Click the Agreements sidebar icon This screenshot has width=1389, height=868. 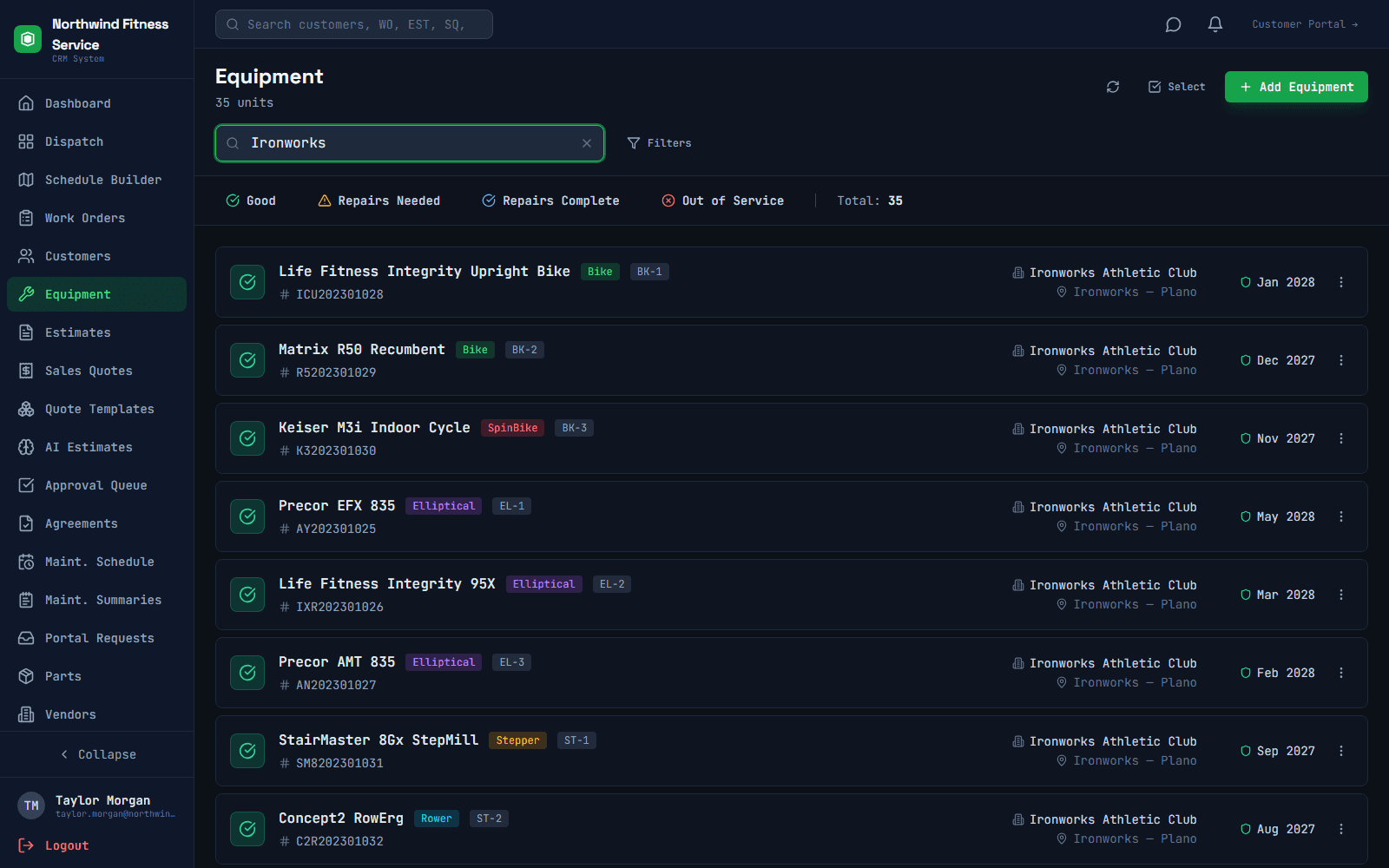point(26,523)
